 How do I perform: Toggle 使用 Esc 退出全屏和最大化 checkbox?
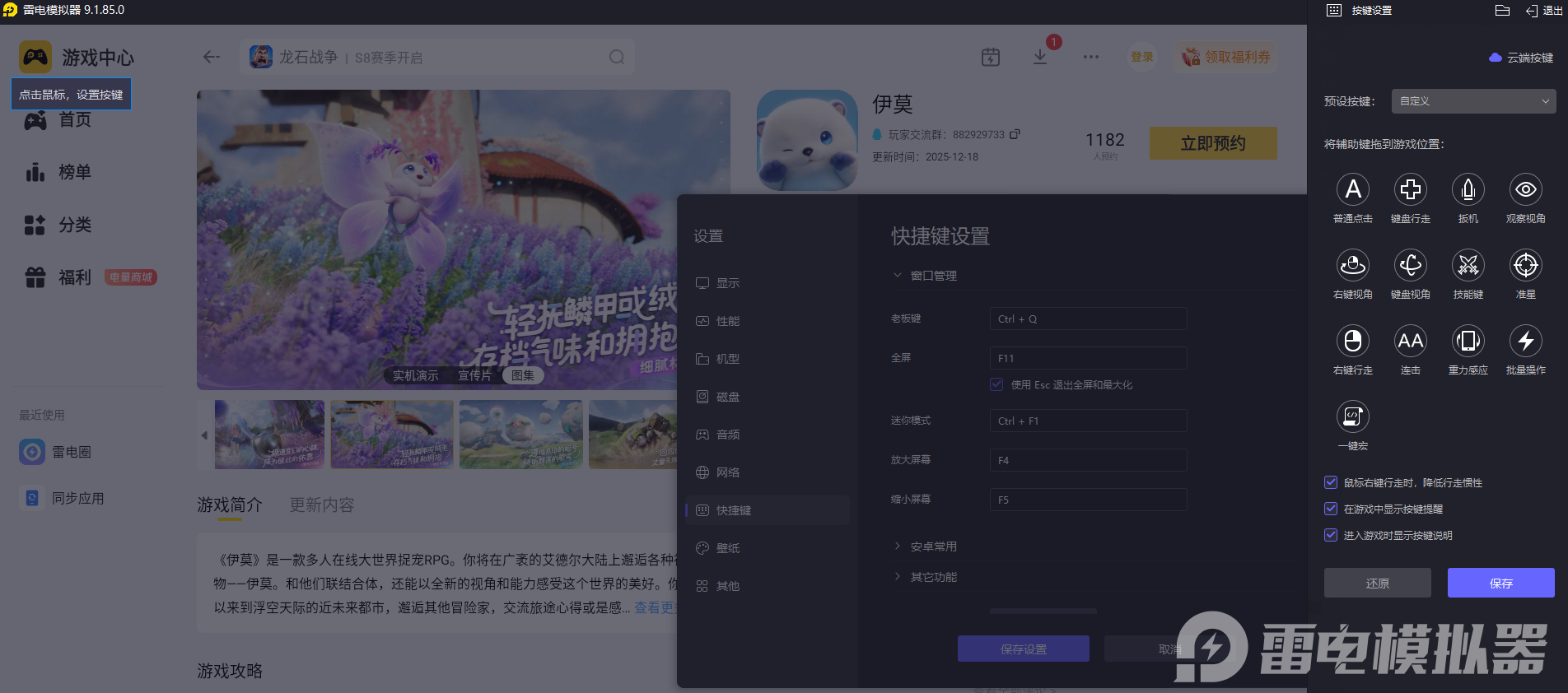click(996, 384)
